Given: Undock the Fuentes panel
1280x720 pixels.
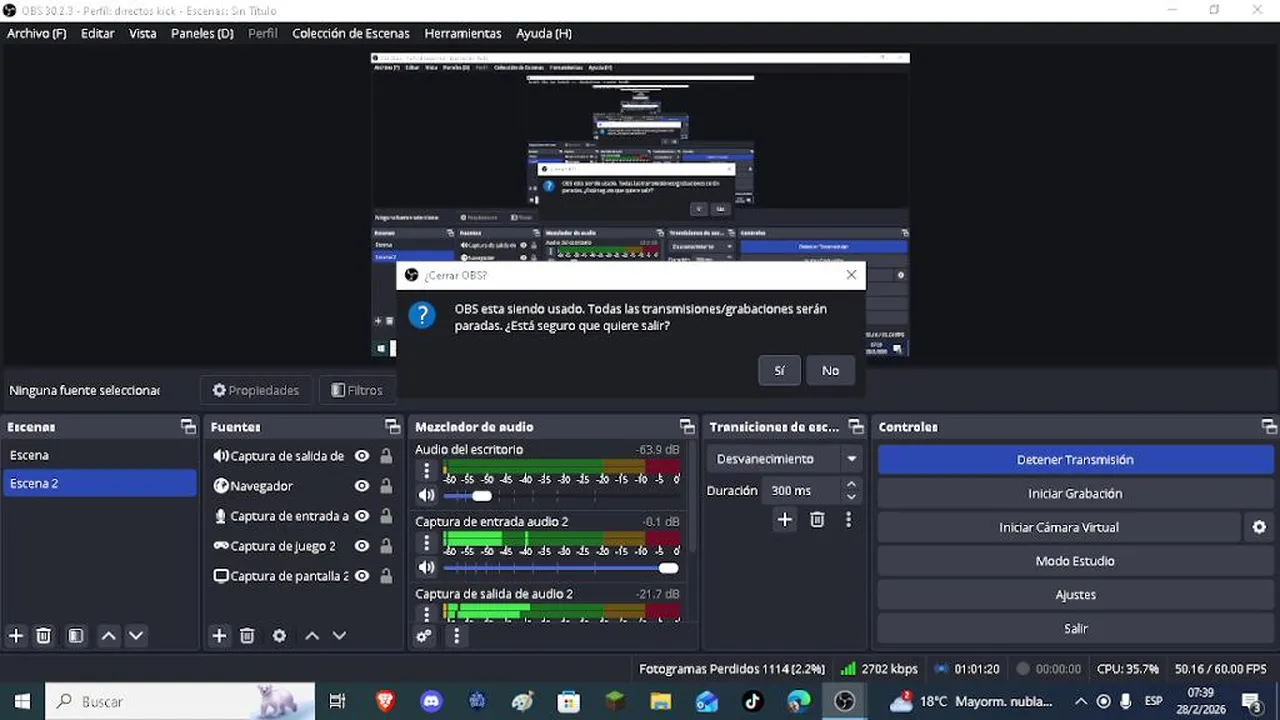Looking at the screenshot, I should click(393, 427).
